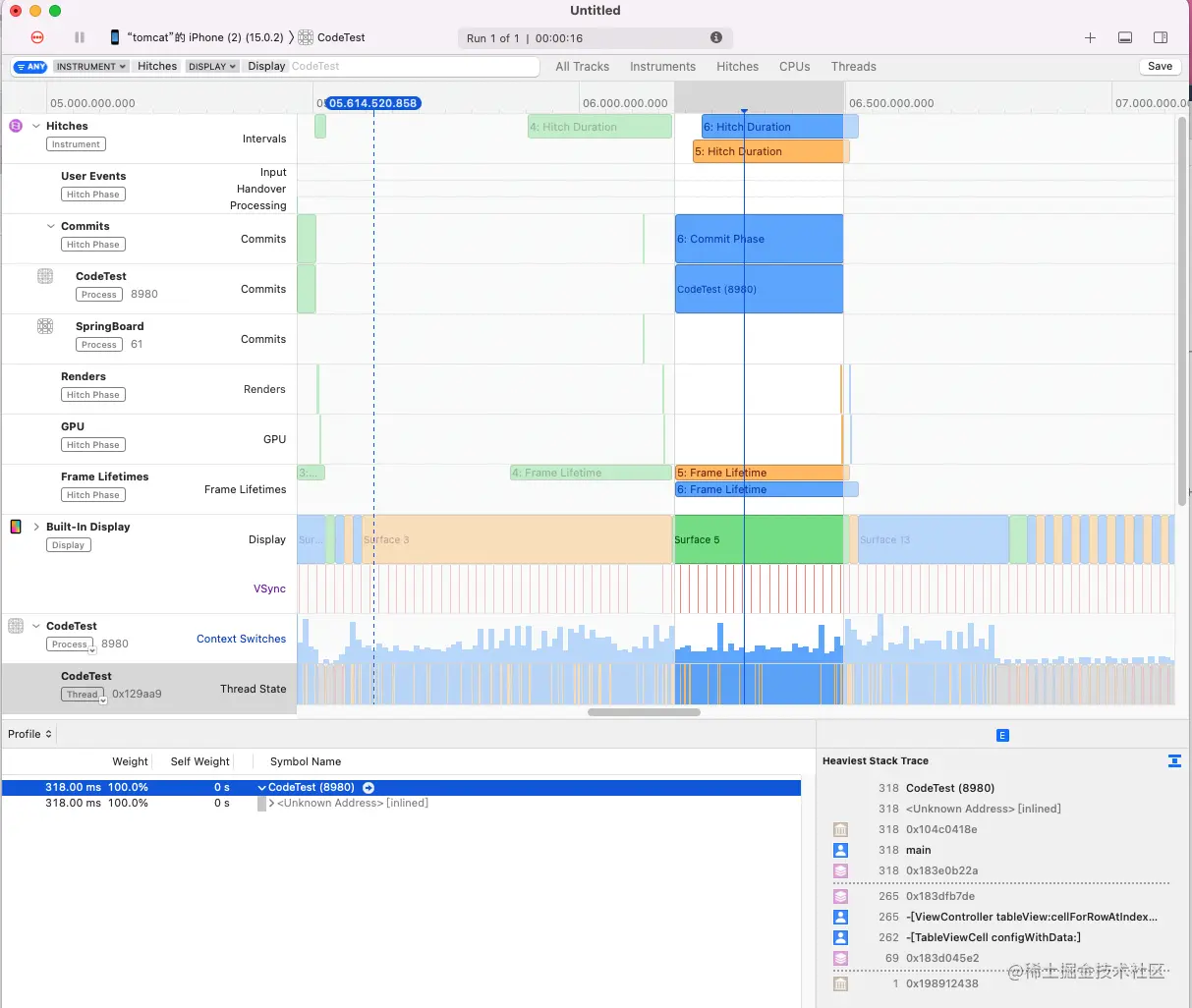Select the CodeTest (8980) commit block

[x=759, y=289]
